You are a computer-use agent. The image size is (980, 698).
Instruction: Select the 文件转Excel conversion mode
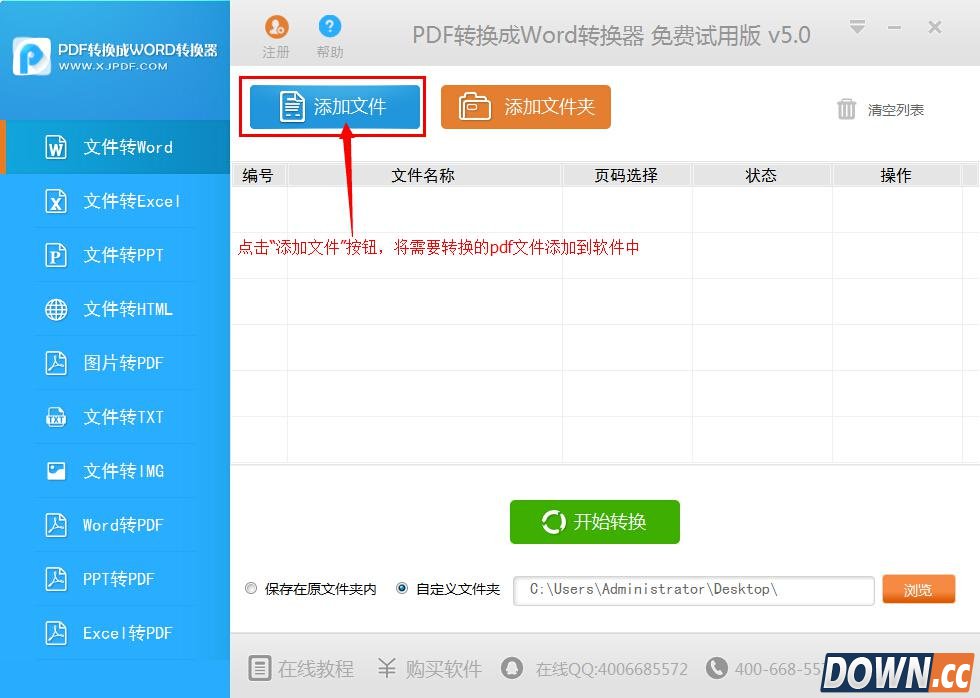[115, 201]
